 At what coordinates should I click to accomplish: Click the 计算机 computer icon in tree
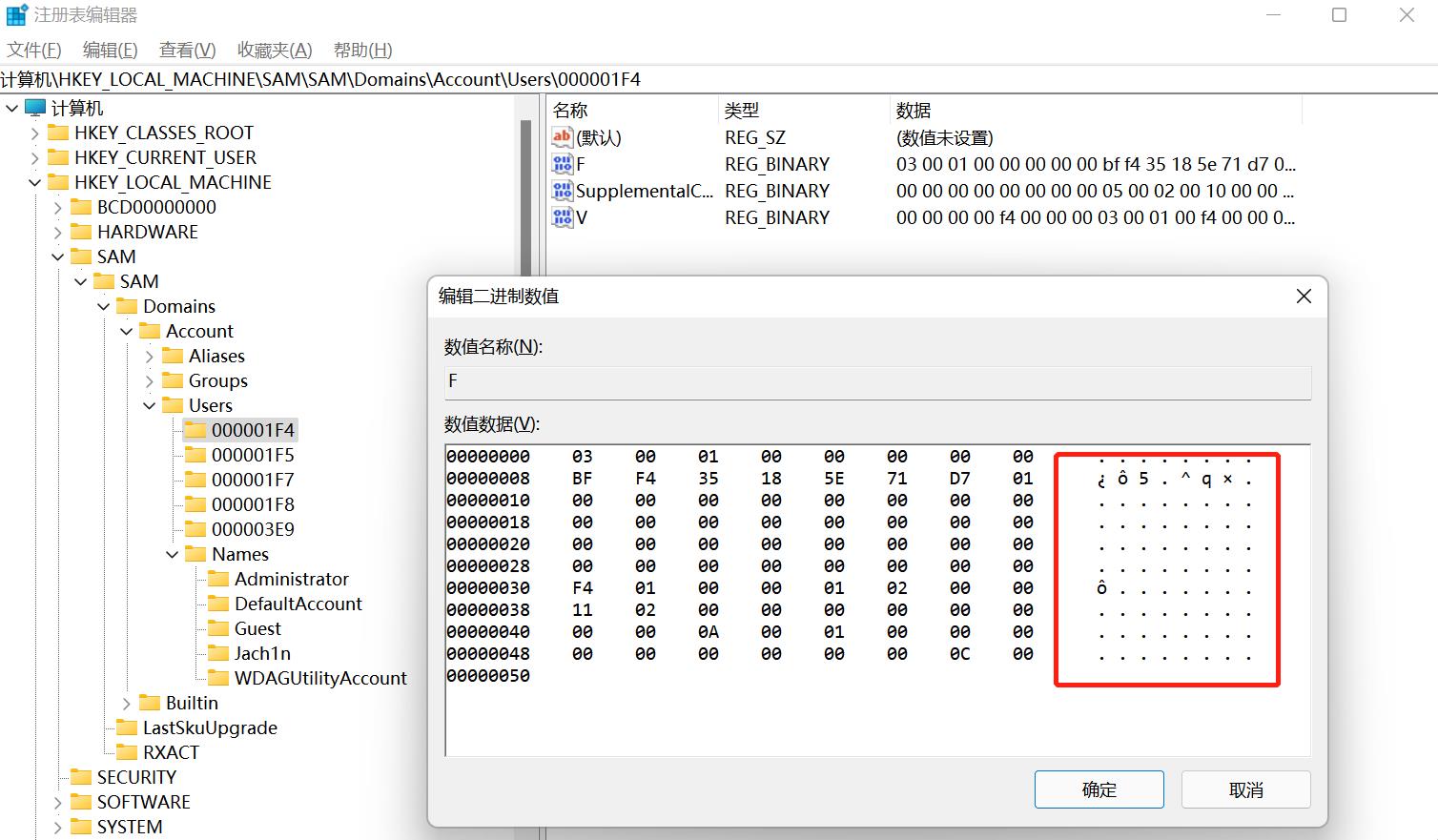click(x=35, y=108)
